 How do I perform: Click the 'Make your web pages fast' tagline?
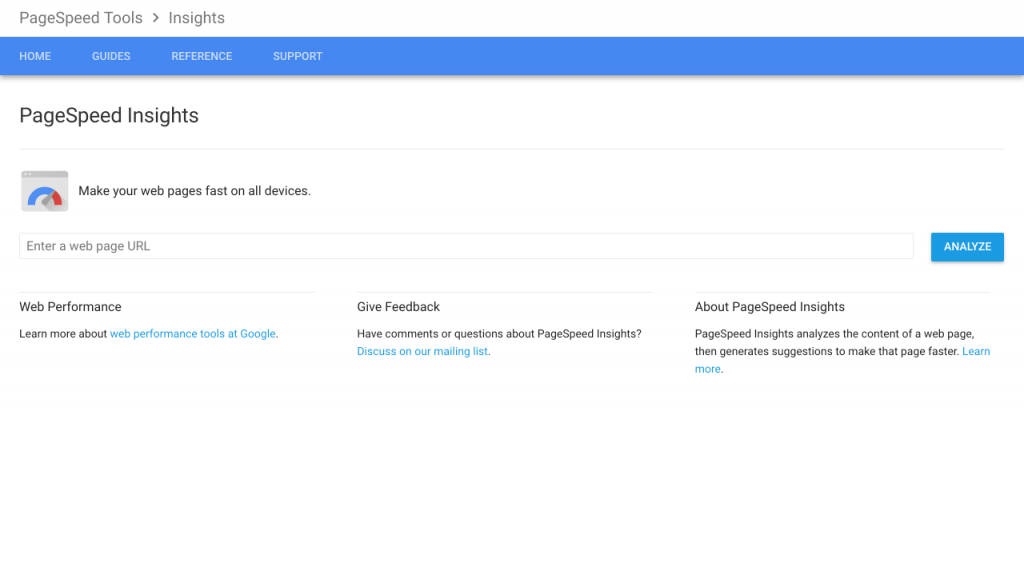pyautogui.click(x=195, y=191)
